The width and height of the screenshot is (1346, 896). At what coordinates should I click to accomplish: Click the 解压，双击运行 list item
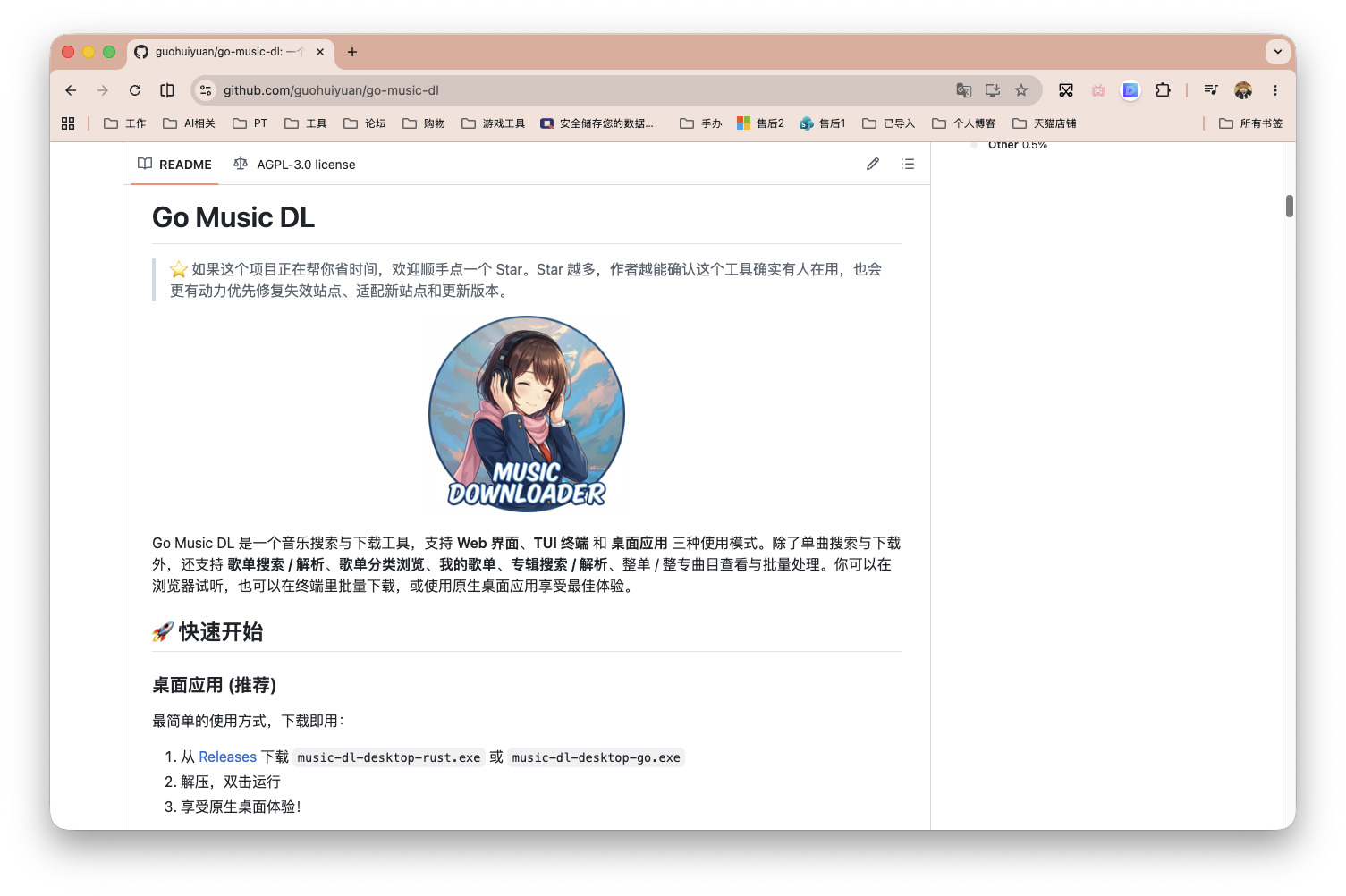231,782
